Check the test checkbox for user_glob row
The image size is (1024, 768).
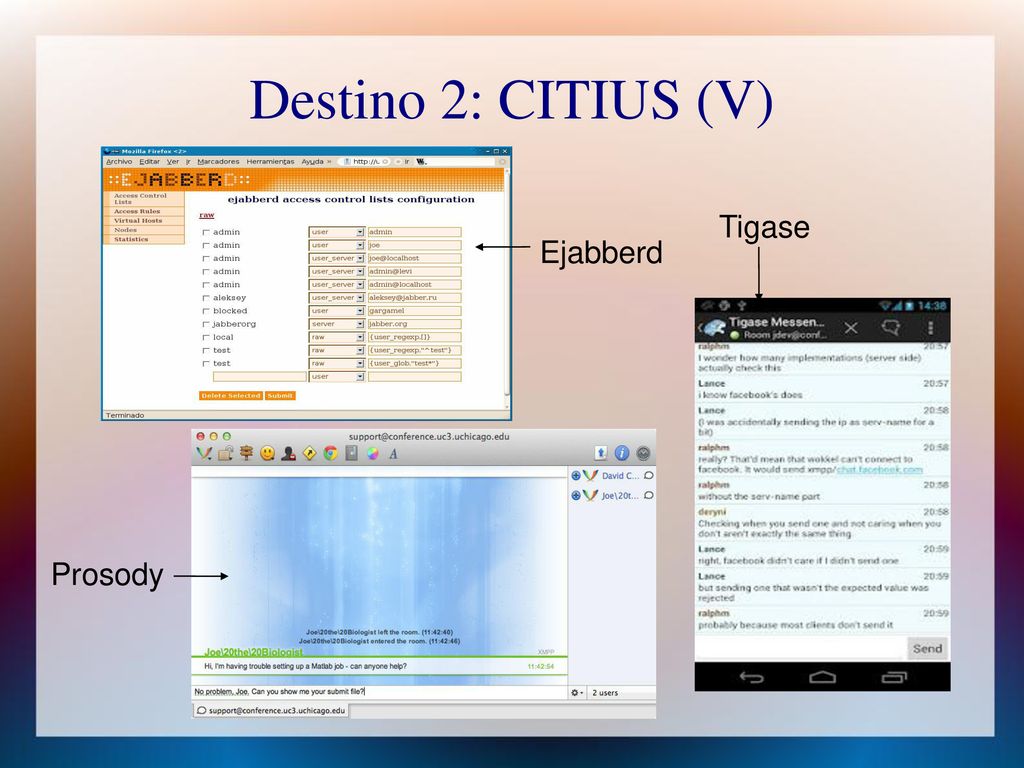(206, 364)
